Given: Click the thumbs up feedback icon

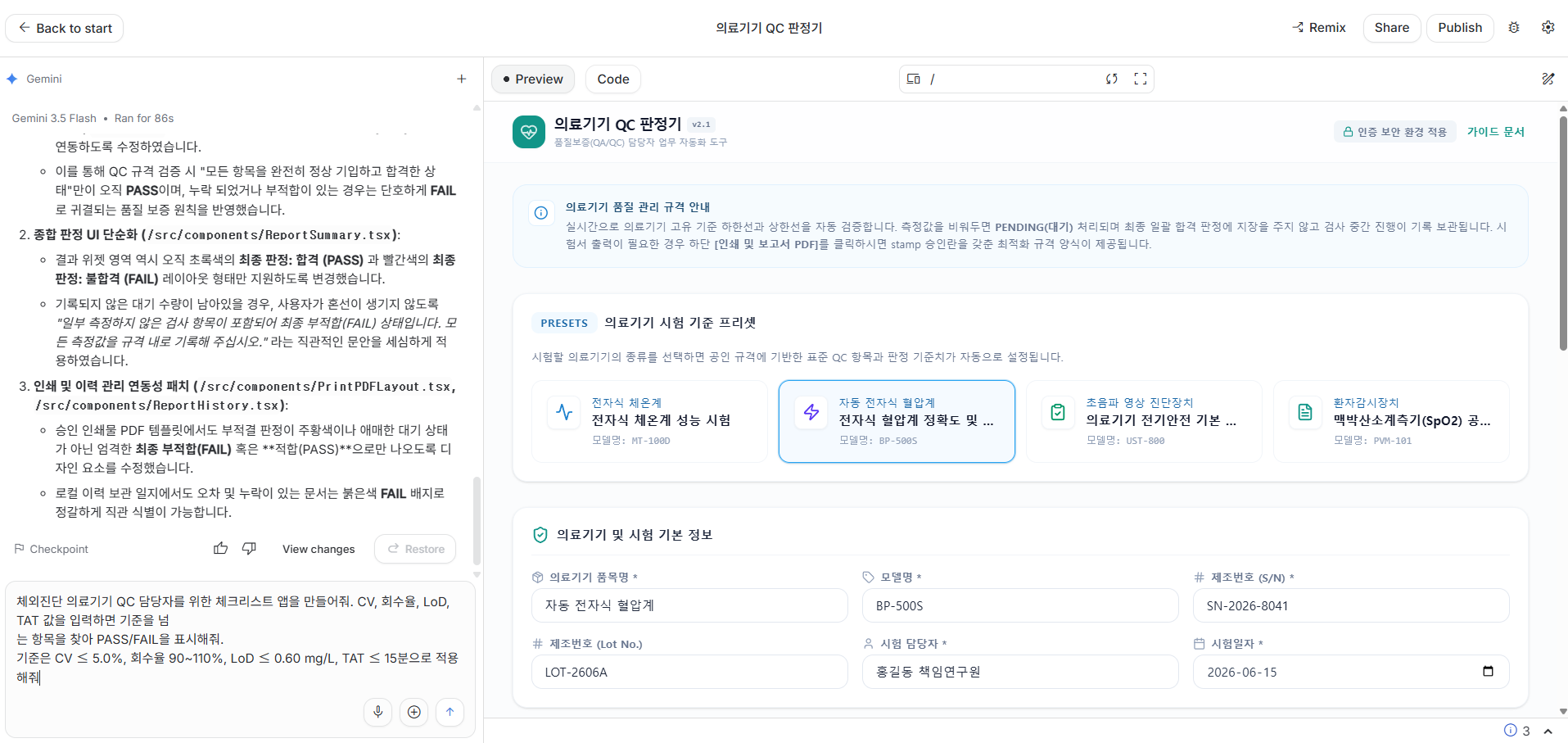Looking at the screenshot, I should pyautogui.click(x=221, y=549).
